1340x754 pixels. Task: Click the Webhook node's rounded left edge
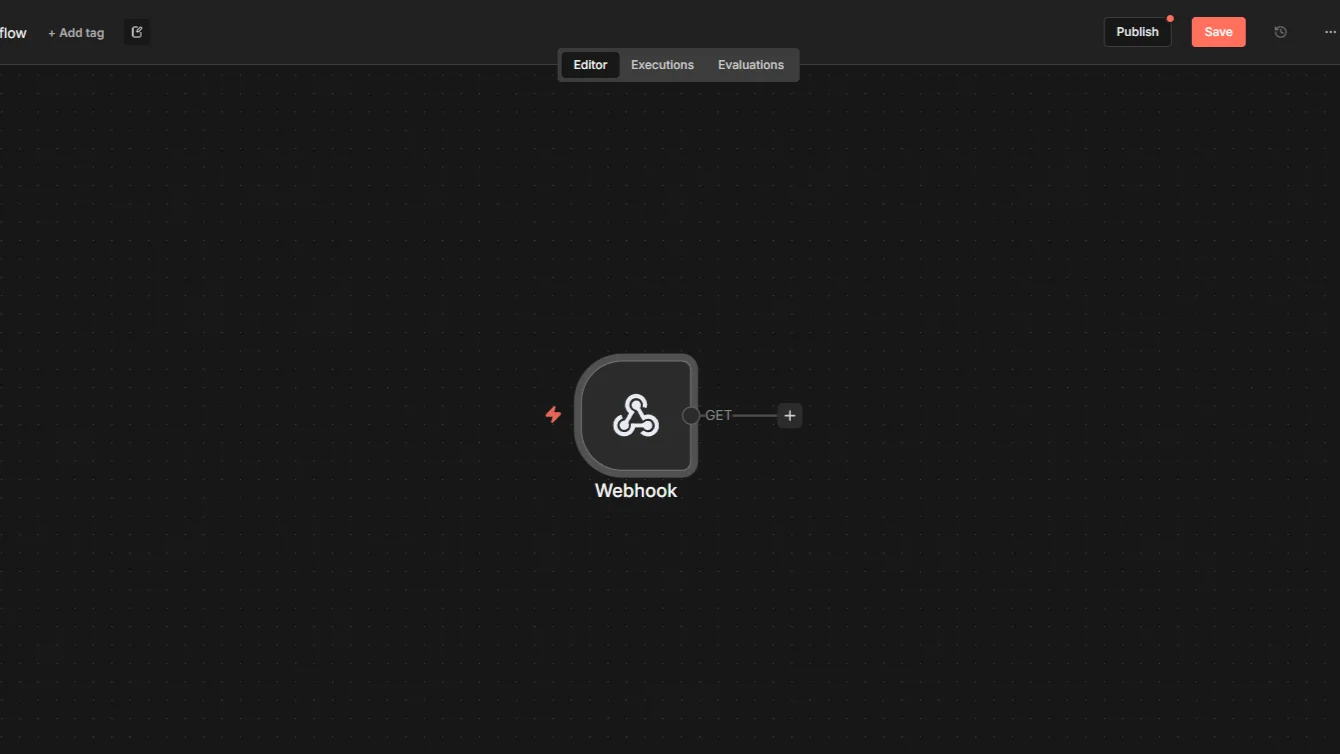(x=580, y=416)
